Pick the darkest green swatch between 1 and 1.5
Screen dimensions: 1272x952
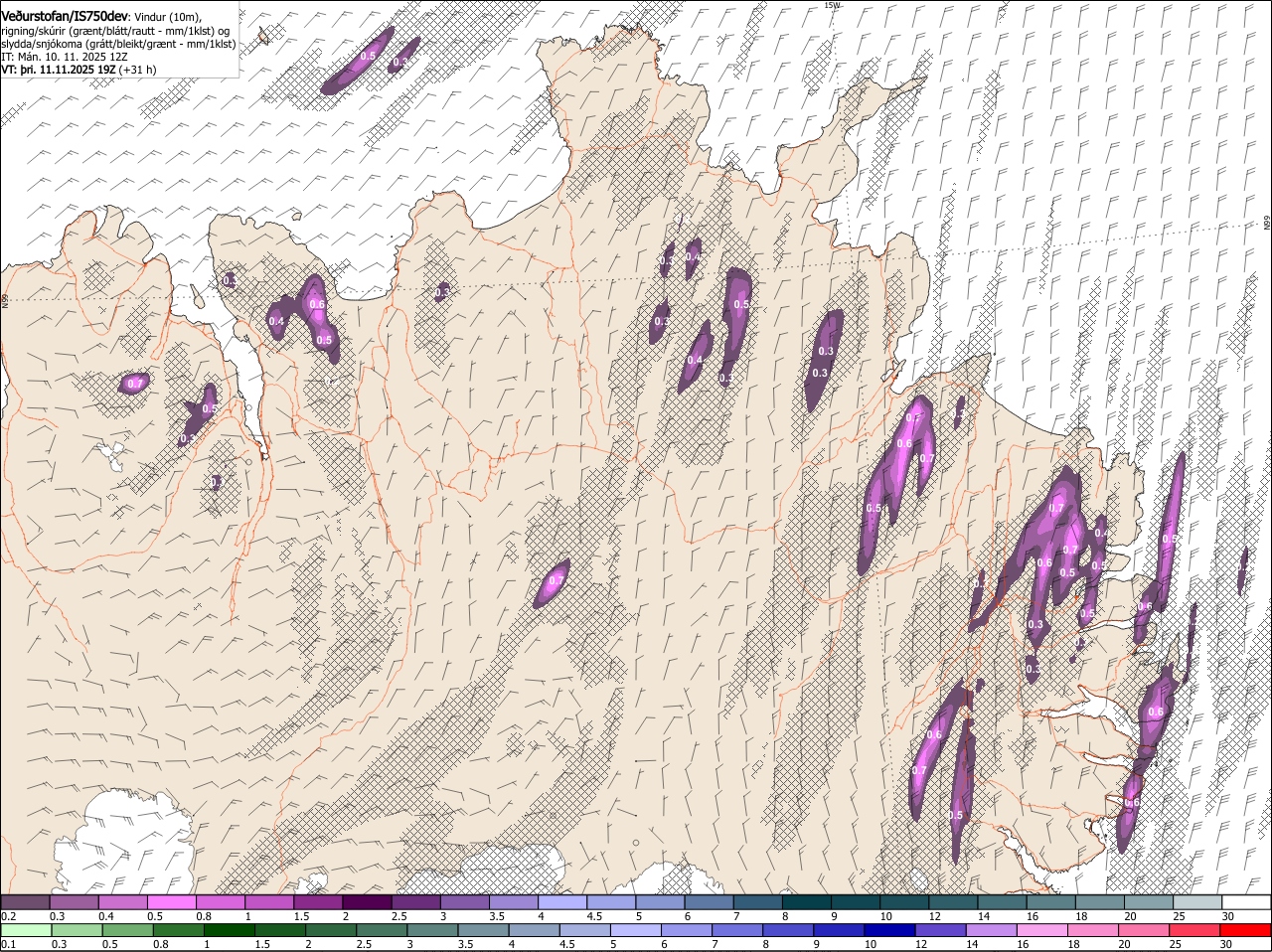229,930
